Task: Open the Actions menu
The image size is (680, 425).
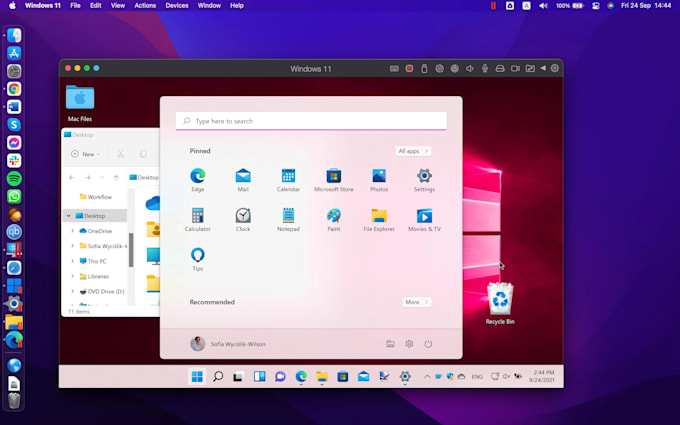Action: pyautogui.click(x=145, y=6)
